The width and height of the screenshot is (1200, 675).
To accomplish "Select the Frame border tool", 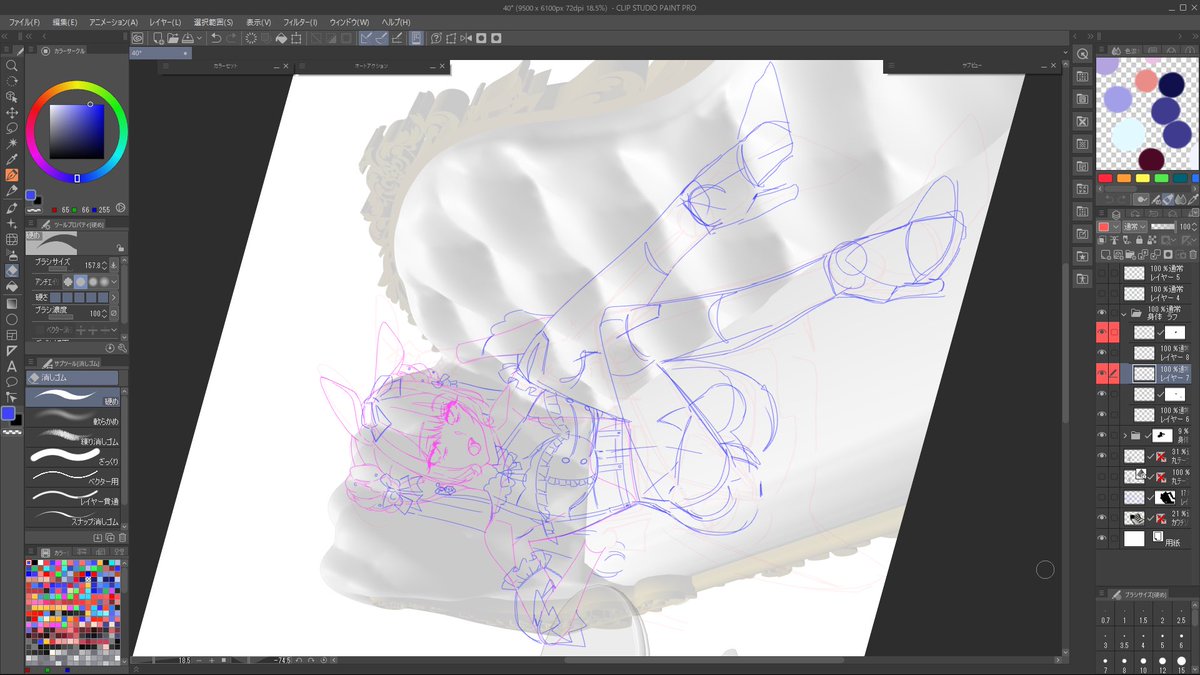I will pos(12,334).
